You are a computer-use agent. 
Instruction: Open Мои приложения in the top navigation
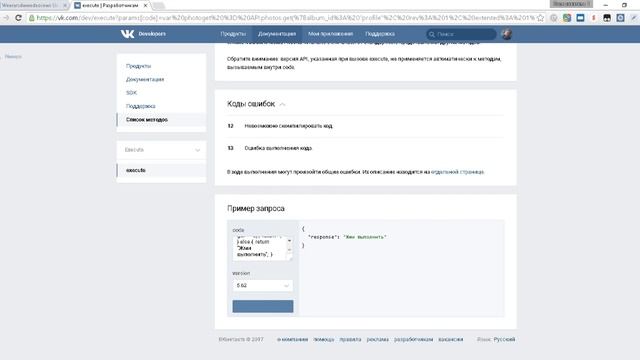[331, 34]
